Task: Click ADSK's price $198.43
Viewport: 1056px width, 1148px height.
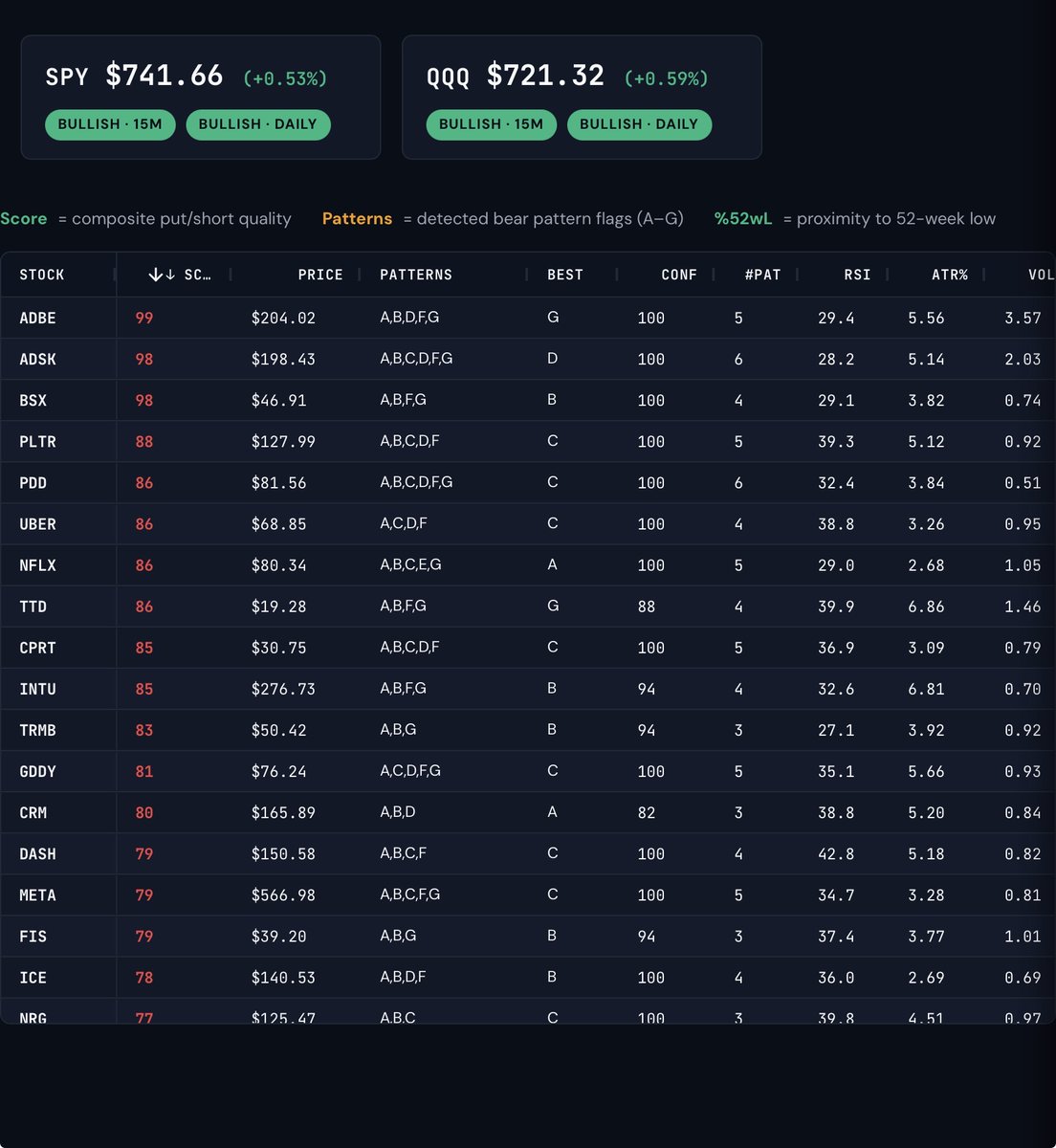Action: [283, 359]
